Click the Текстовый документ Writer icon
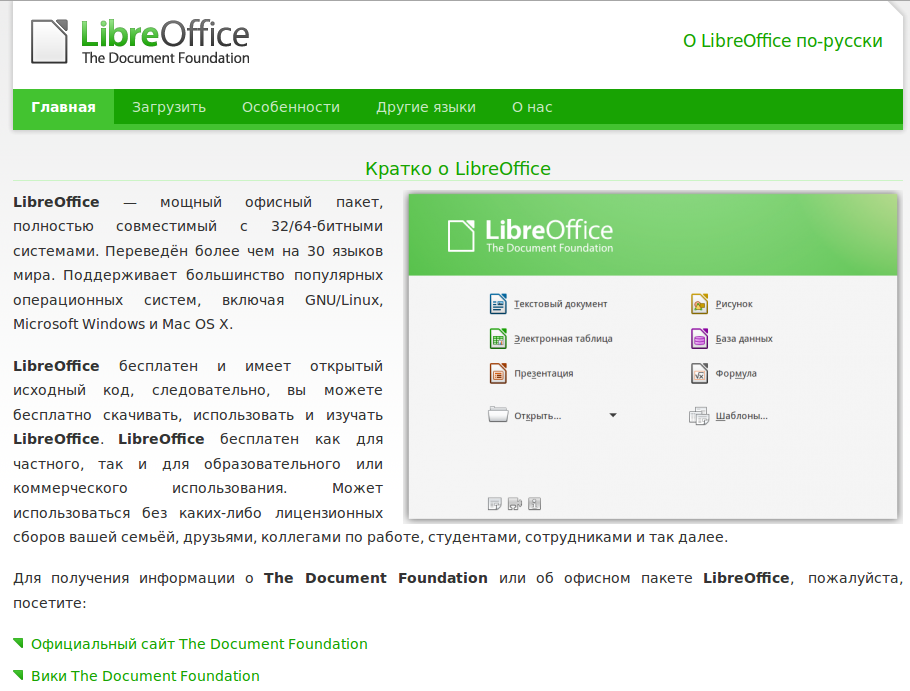Image resolution: width=910 pixels, height=691 pixels. [x=498, y=304]
